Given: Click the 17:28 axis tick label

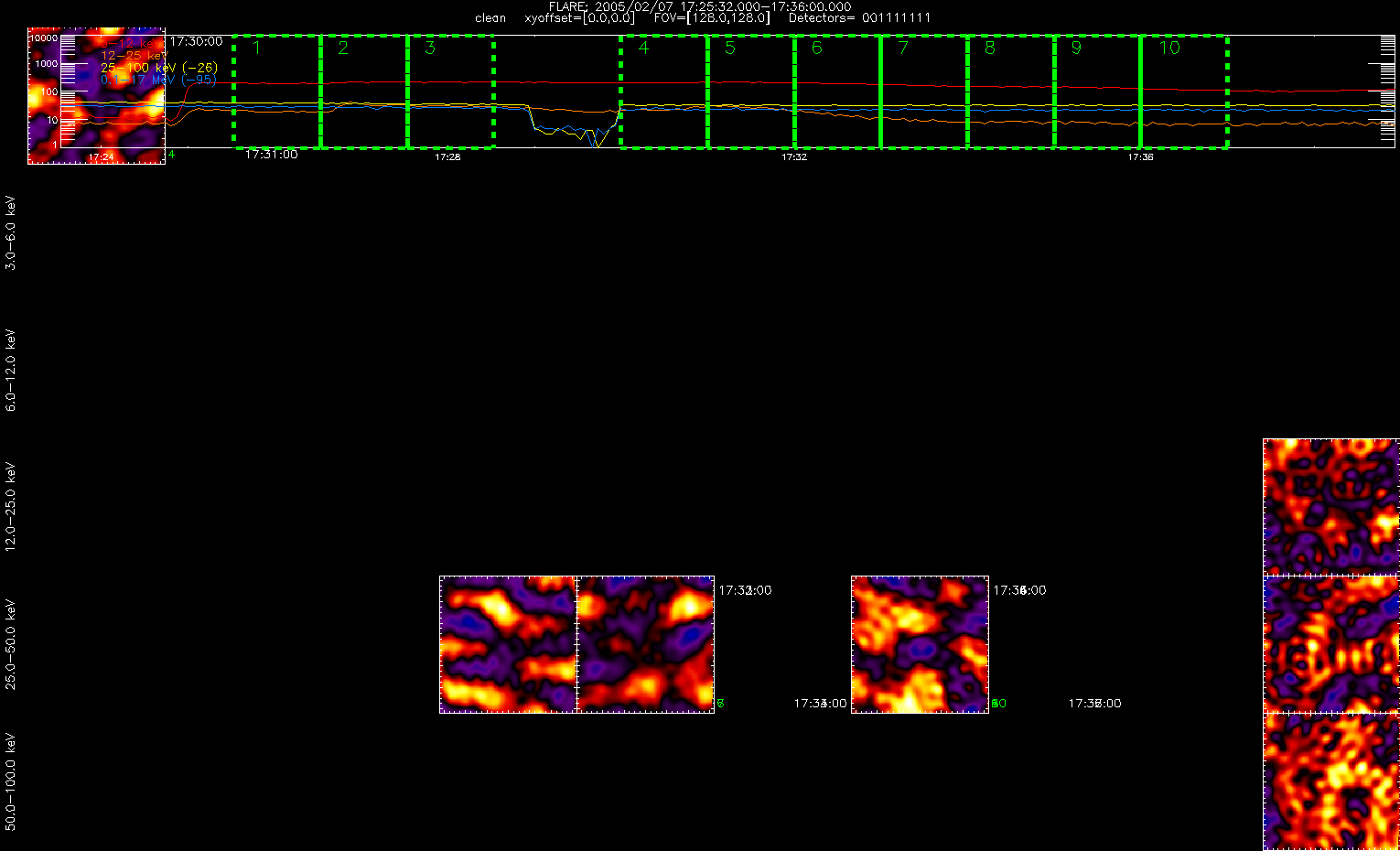Looking at the screenshot, I should pos(447,157).
